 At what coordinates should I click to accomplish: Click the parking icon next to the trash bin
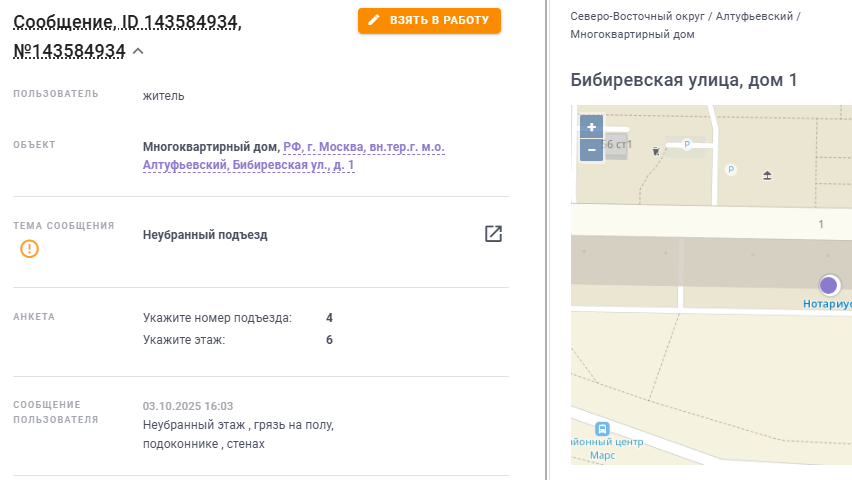pyautogui.click(x=686, y=145)
